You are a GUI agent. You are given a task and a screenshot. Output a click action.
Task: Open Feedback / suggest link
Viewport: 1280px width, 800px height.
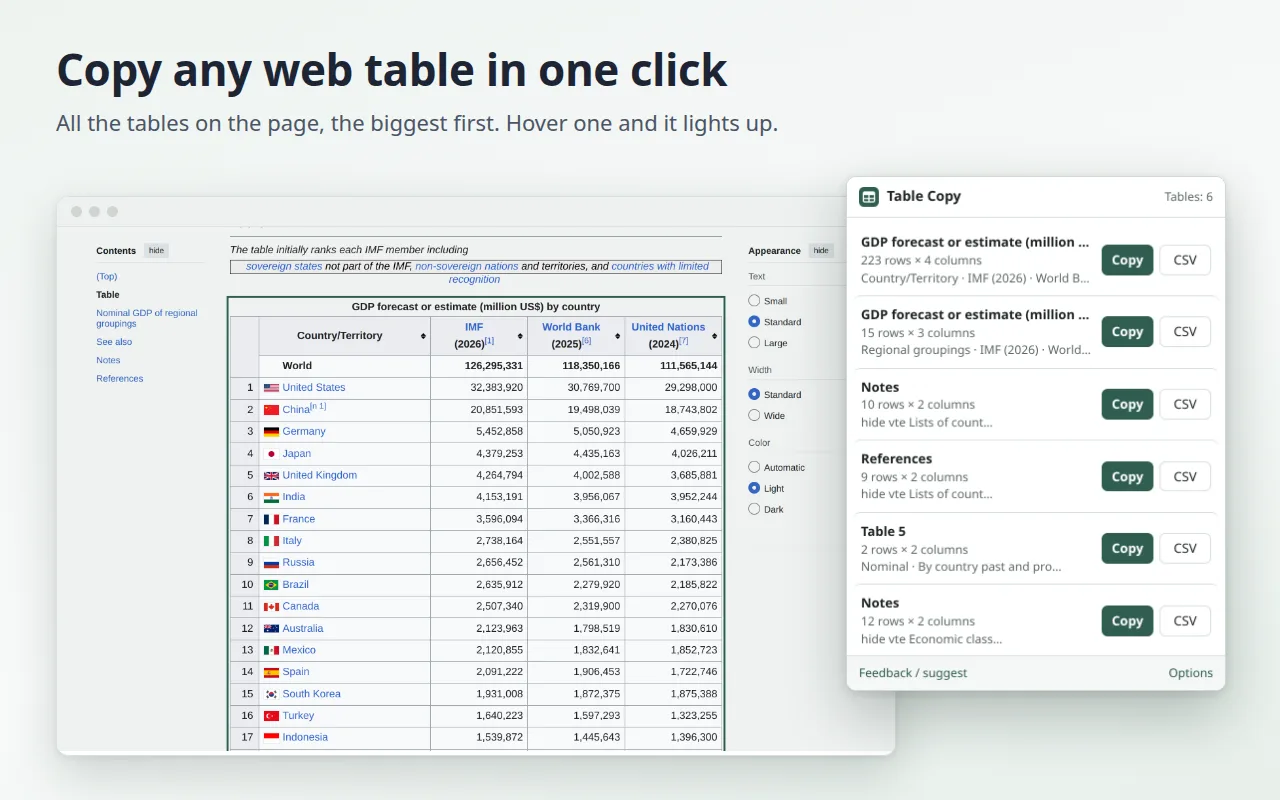pos(913,673)
